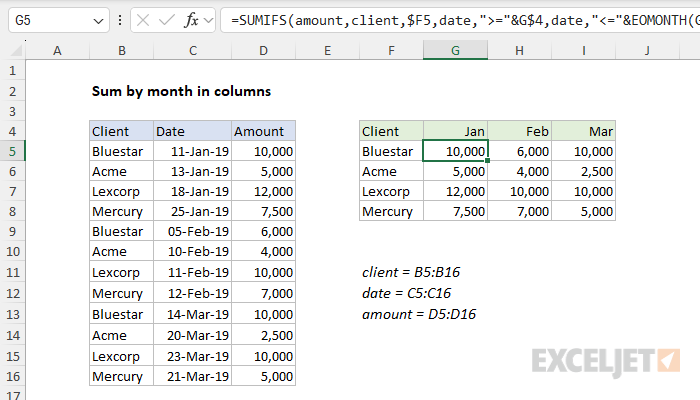Click into the SUMIFS formula bar text
This screenshot has height=400, width=700.
click(461, 20)
